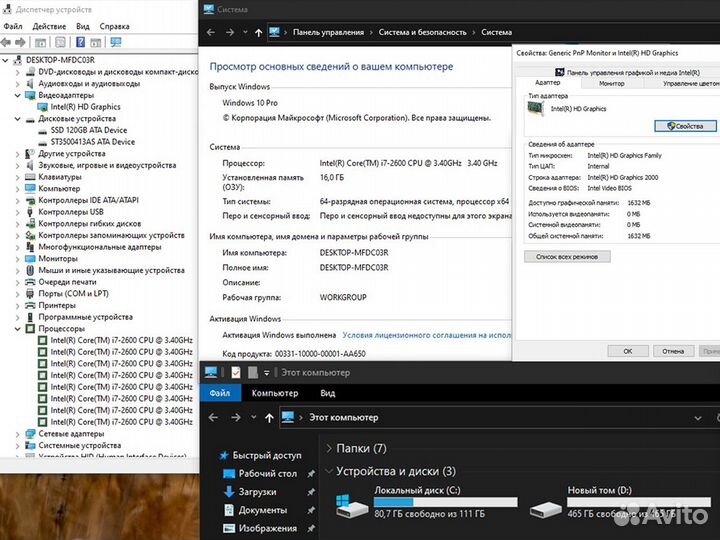Click the forward arrow in the Система window

pyautogui.click(x=230, y=32)
